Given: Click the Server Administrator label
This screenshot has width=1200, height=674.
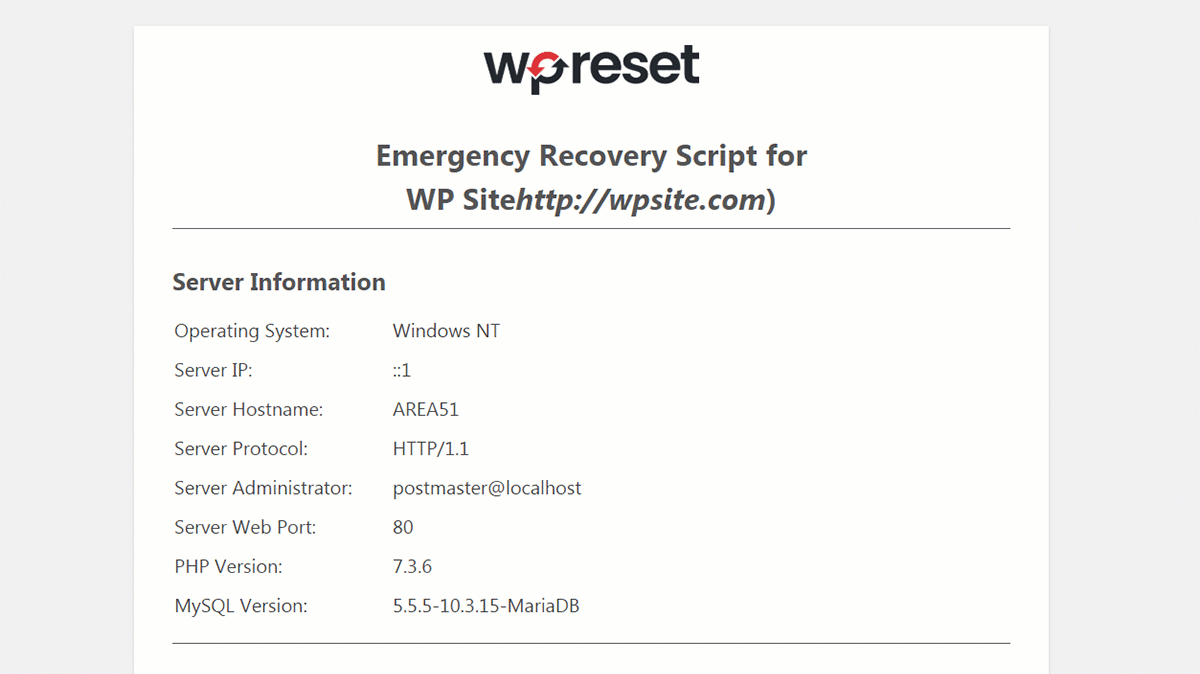Looking at the screenshot, I should (x=263, y=488).
